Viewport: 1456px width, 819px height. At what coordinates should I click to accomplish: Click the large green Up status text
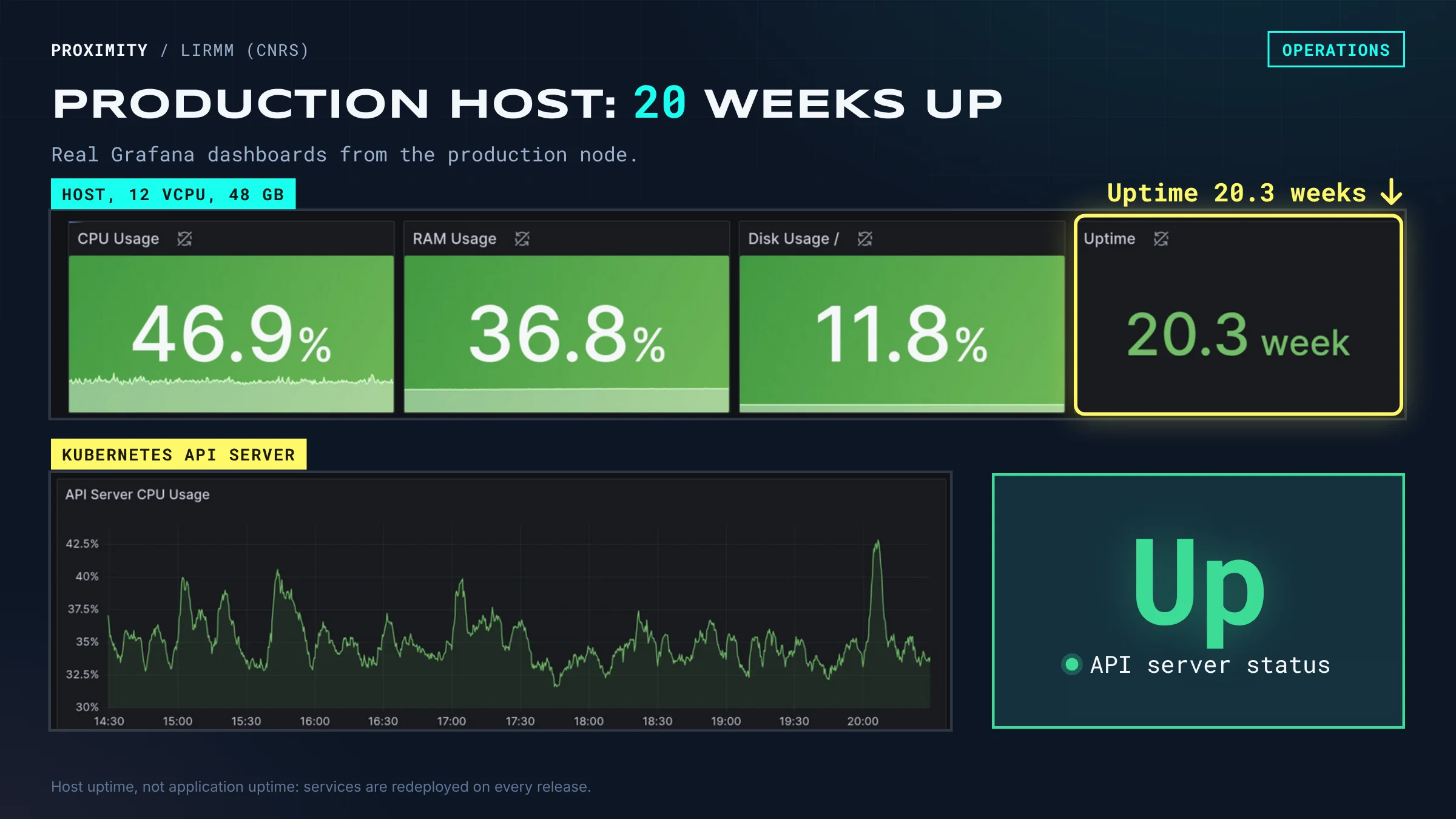1199,592
